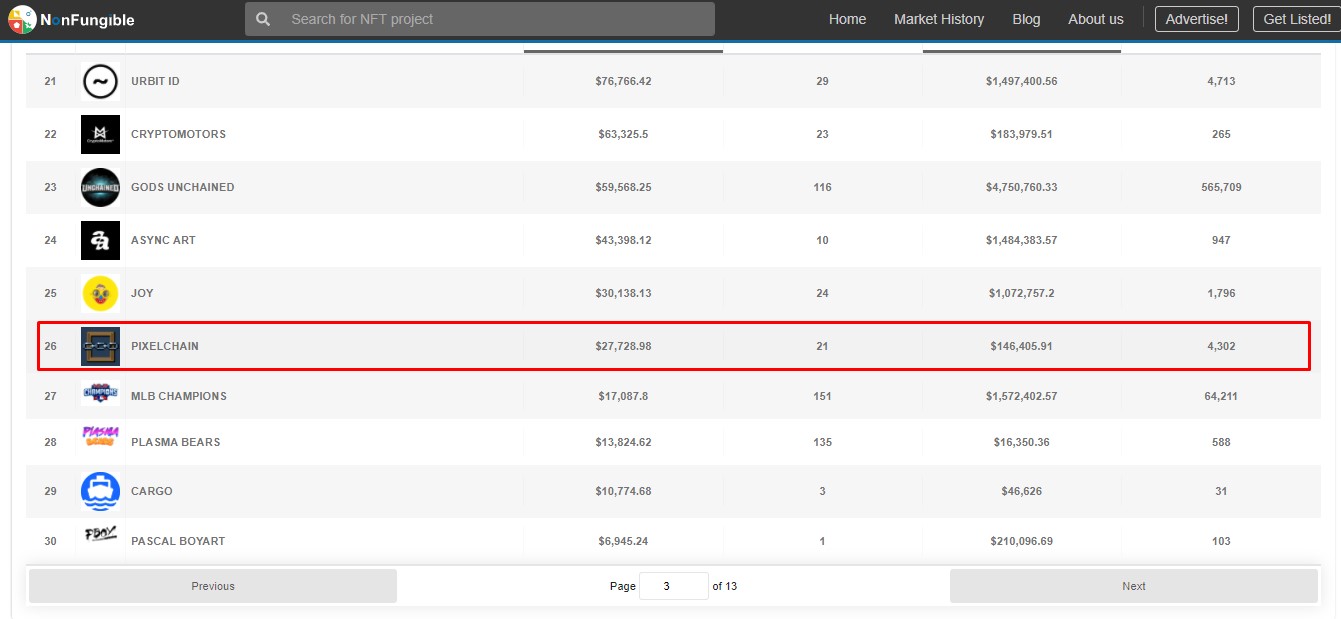The height and width of the screenshot is (619, 1341).
Task: Select the PIXELCHAIN project name
Action: pyautogui.click(x=165, y=346)
